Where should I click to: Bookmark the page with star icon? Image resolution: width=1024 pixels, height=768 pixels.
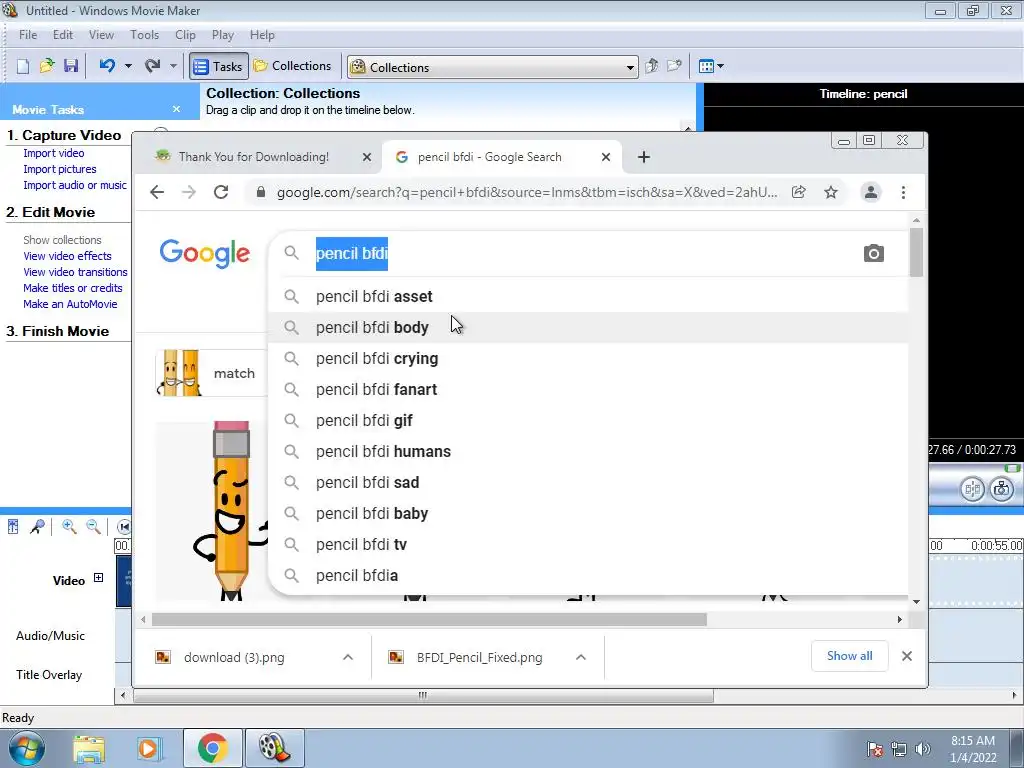point(831,192)
